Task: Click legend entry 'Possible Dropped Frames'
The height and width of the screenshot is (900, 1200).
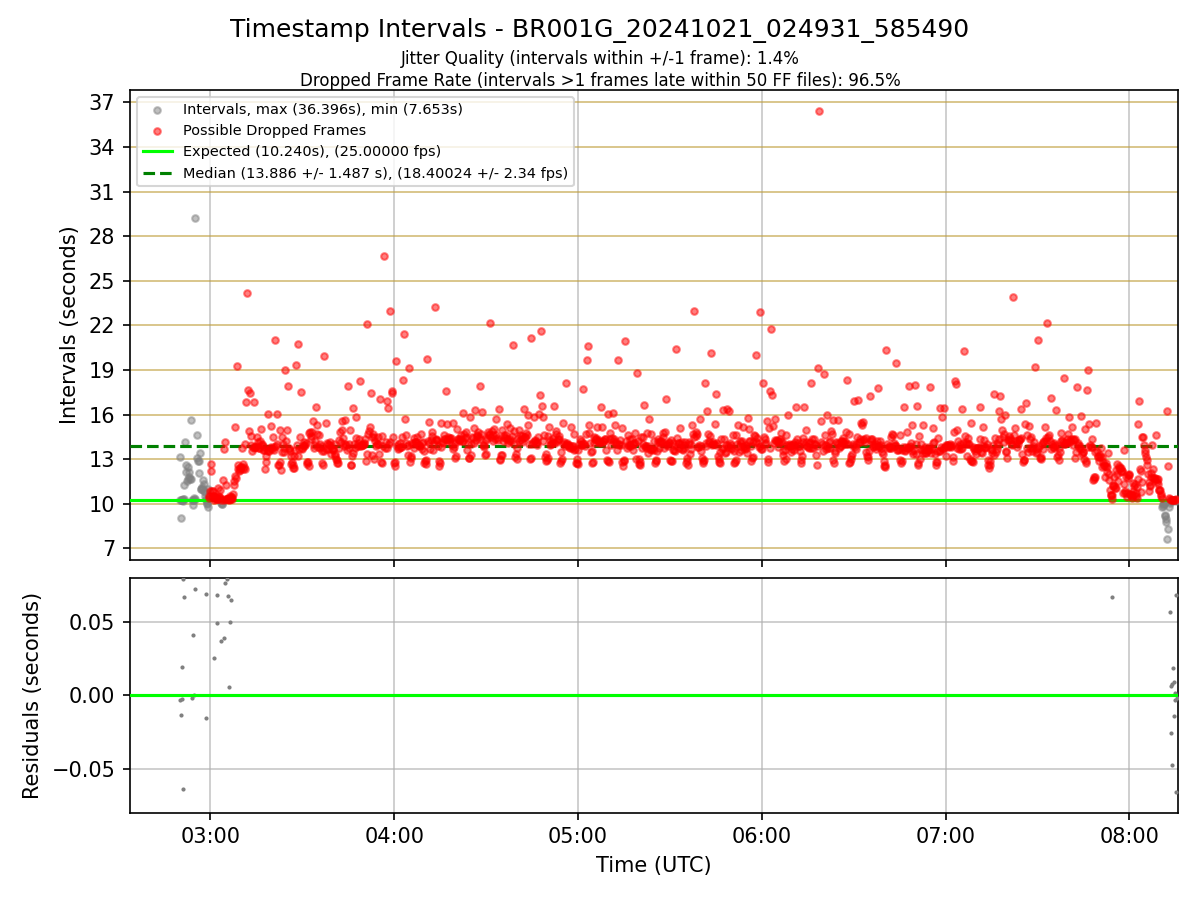Action: pyautogui.click(x=274, y=130)
